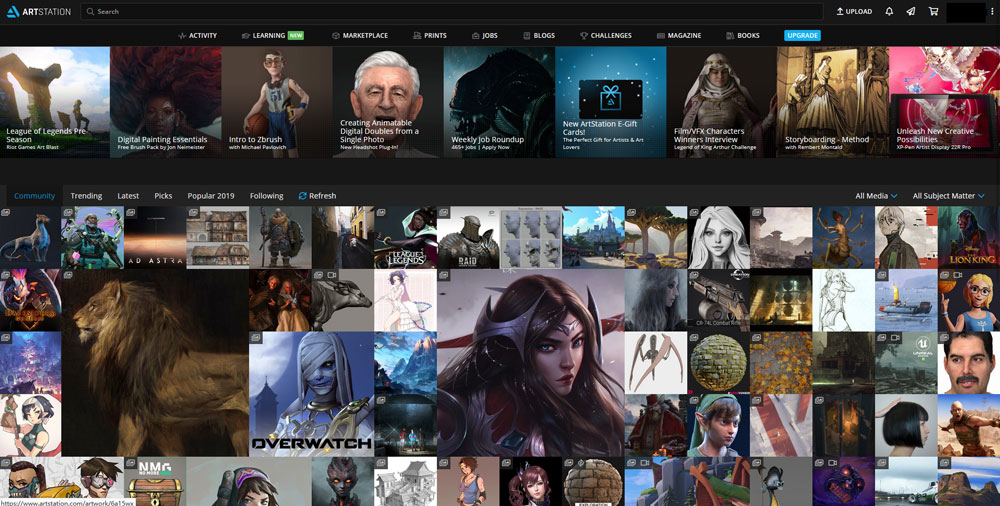Open the Overwatch artwork thumbnail

(310, 394)
